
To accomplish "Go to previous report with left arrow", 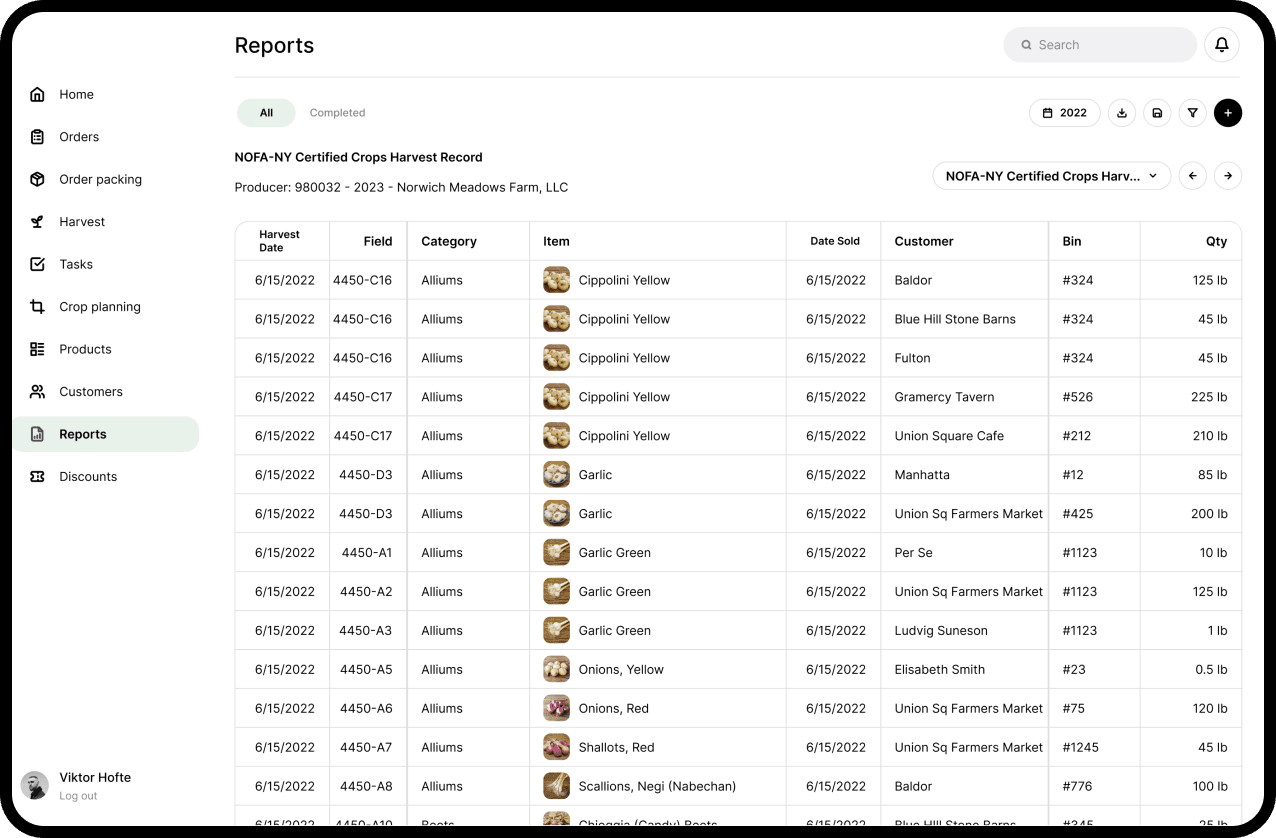I will pos(1192,176).
